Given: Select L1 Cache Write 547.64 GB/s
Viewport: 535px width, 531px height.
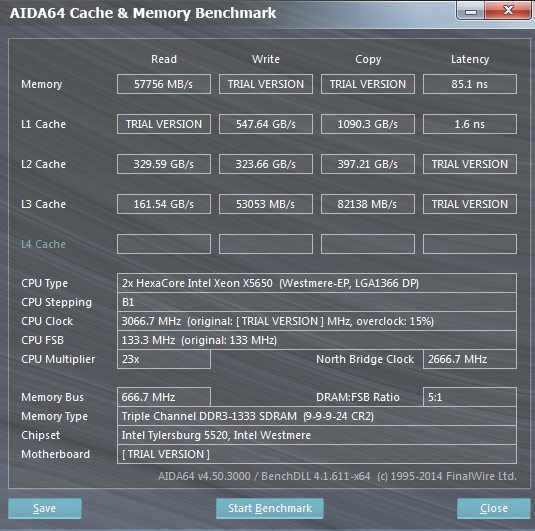Looking at the screenshot, I should click(266, 124).
